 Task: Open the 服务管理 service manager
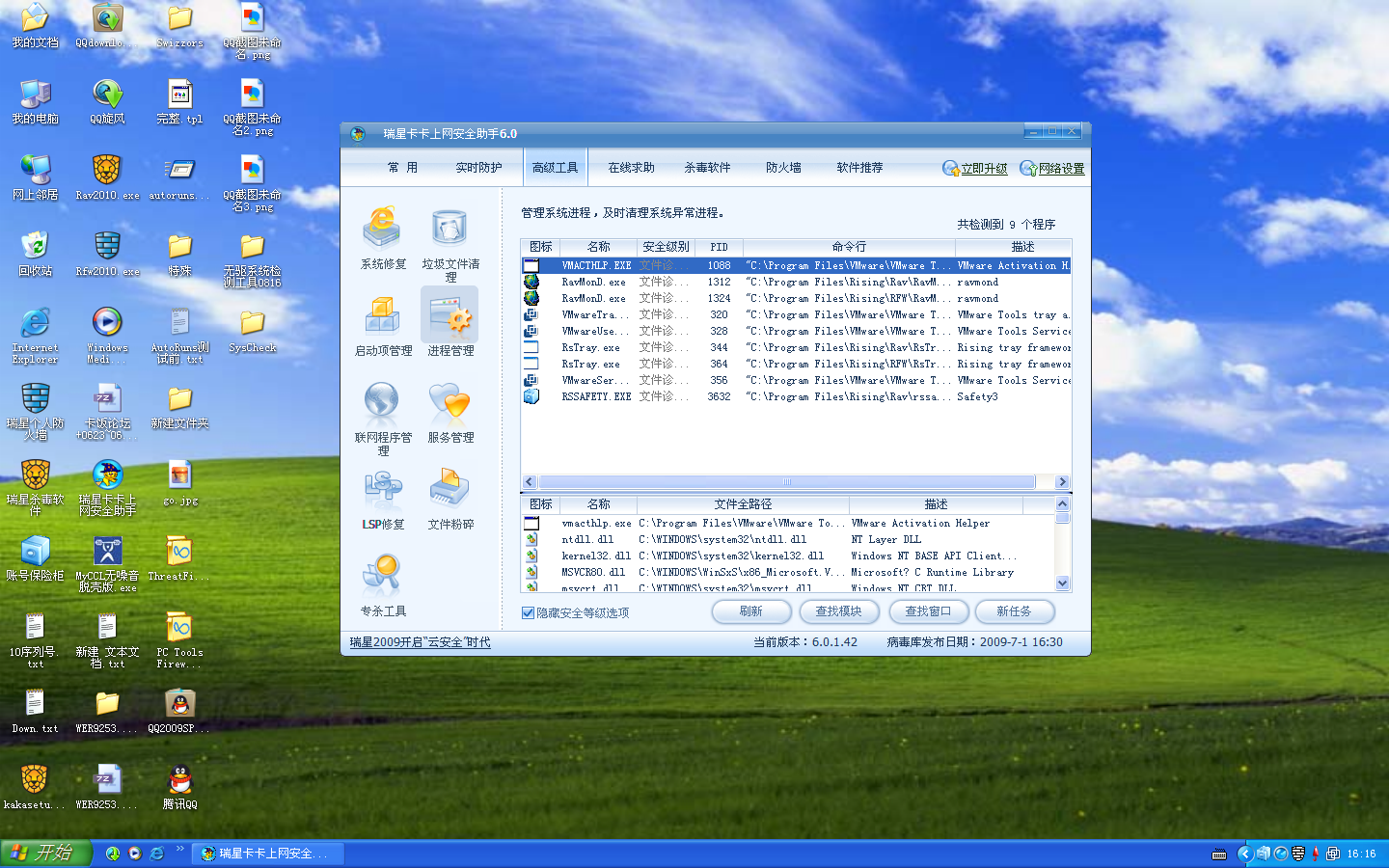pos(449,405)
